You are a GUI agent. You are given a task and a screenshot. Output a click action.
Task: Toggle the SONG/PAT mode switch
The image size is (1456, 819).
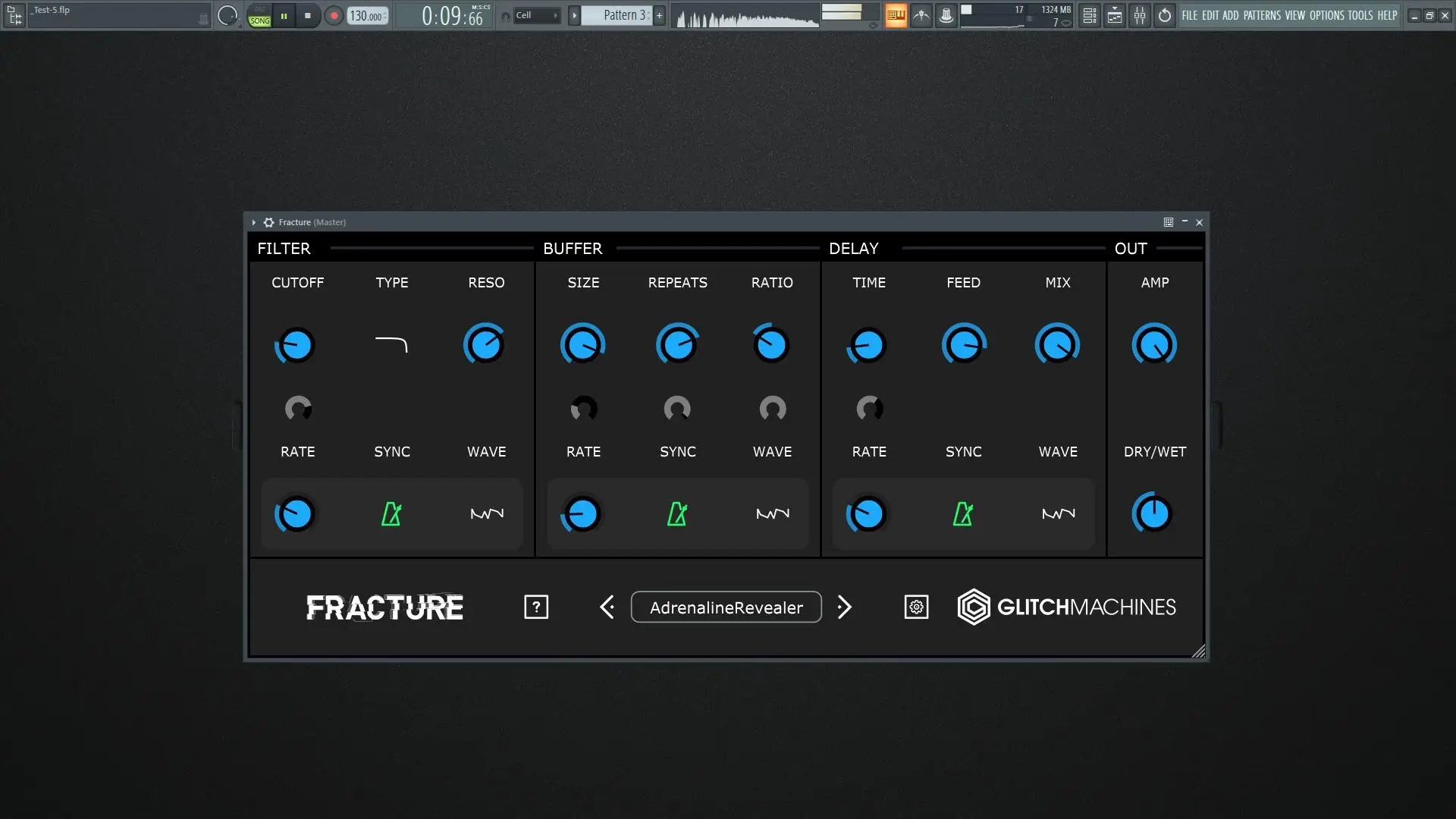(x=259, y=16)
